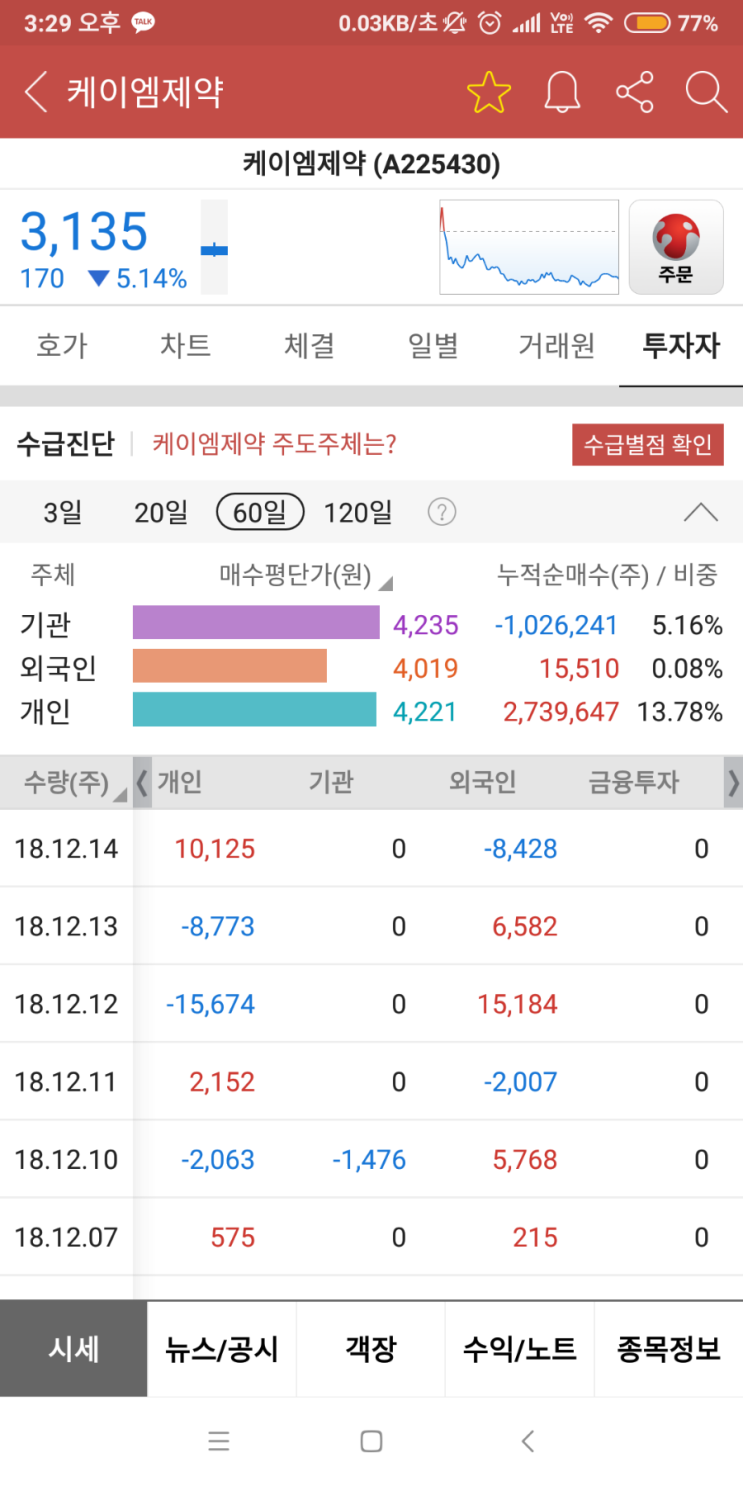This screenshot has height=1486, width=743.
Task: Select the 20일 period option
Action: coord(161,513)
